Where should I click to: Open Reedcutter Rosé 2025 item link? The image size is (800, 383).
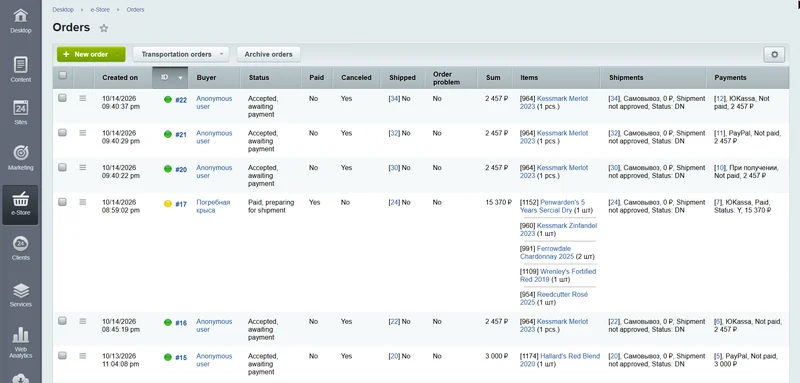[554, 298]
